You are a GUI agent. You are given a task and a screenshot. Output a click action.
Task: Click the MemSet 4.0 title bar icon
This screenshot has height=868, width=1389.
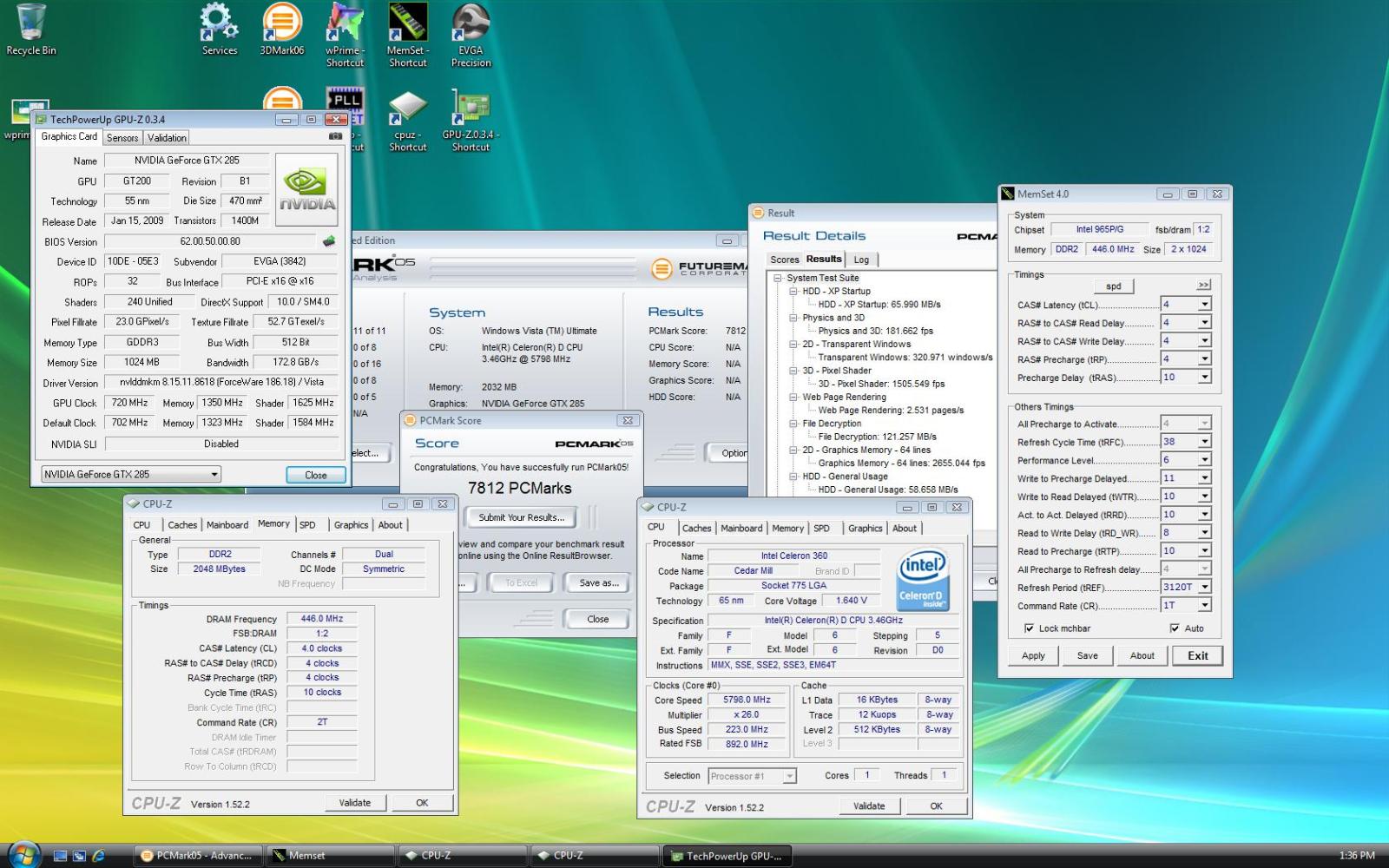[1007, 194]
